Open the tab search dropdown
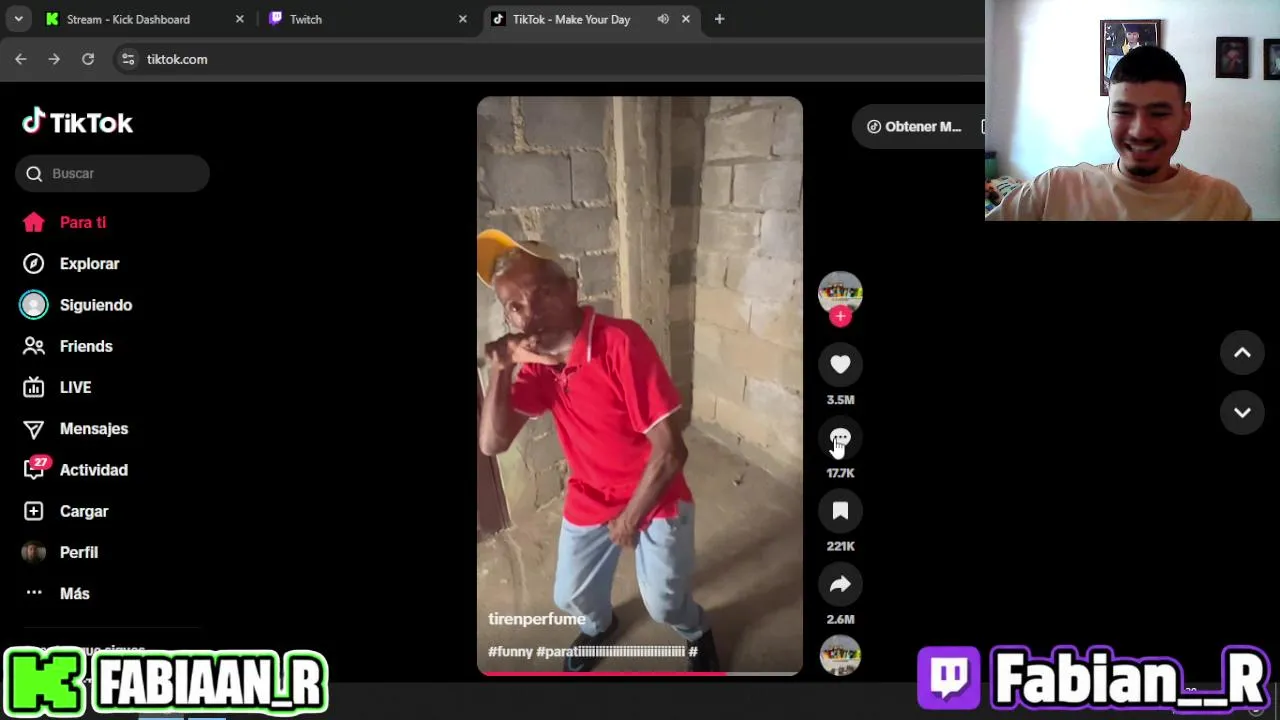This screenshot has width=1280, height=720. (18, 19)
